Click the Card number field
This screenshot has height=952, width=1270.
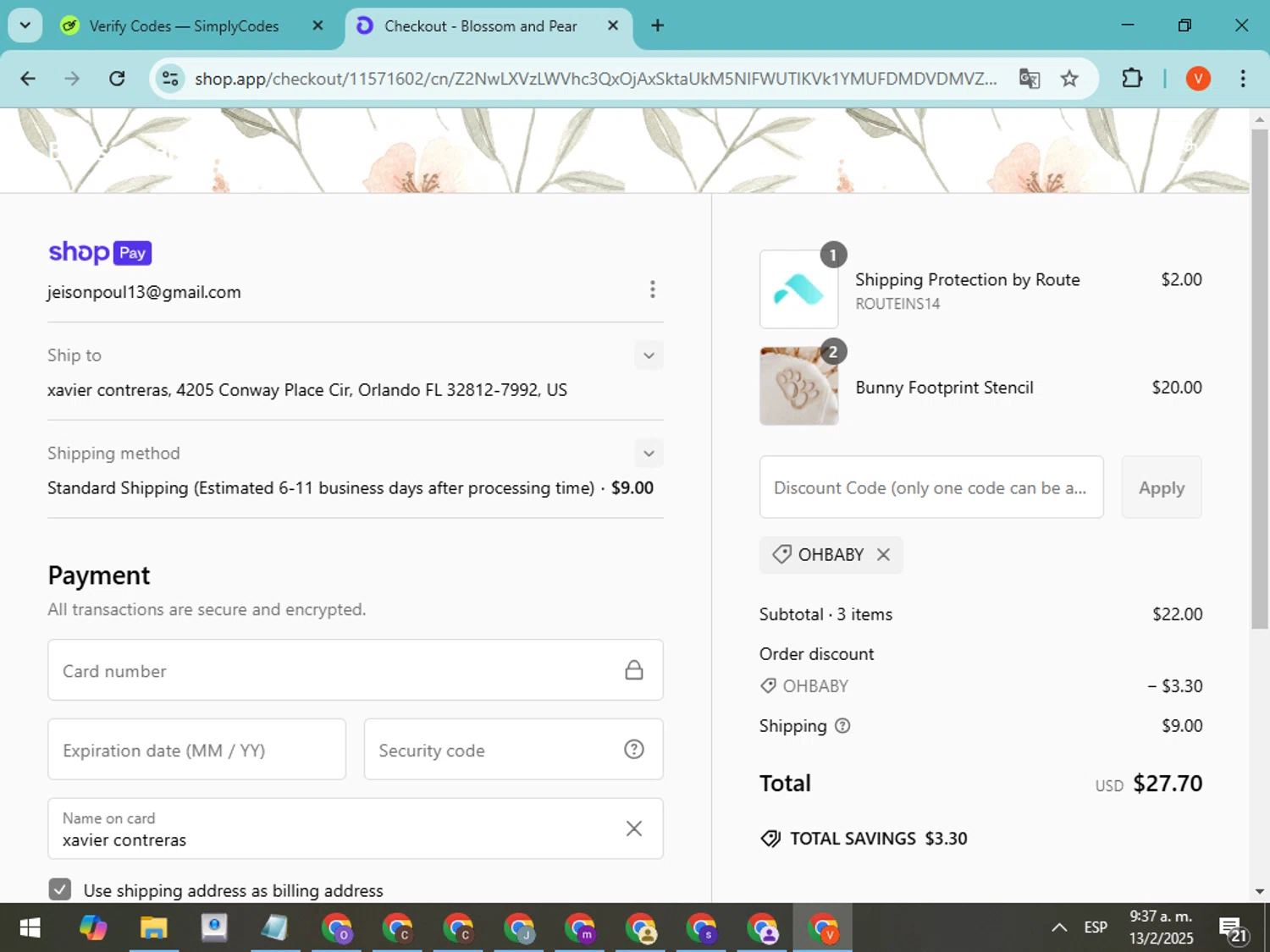coord(355,670)
